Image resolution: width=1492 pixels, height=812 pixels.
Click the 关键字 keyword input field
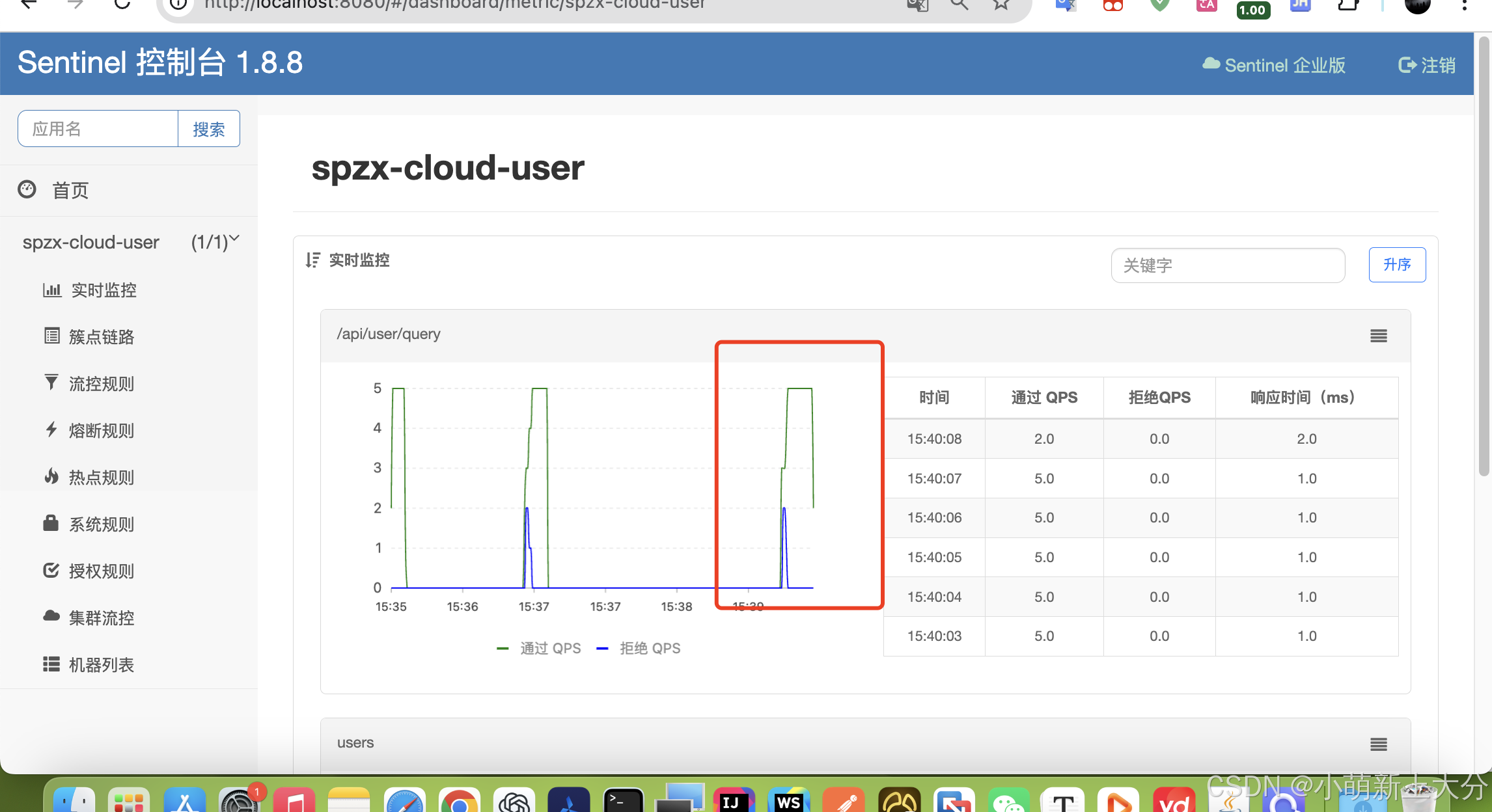tap(1228, 265)
